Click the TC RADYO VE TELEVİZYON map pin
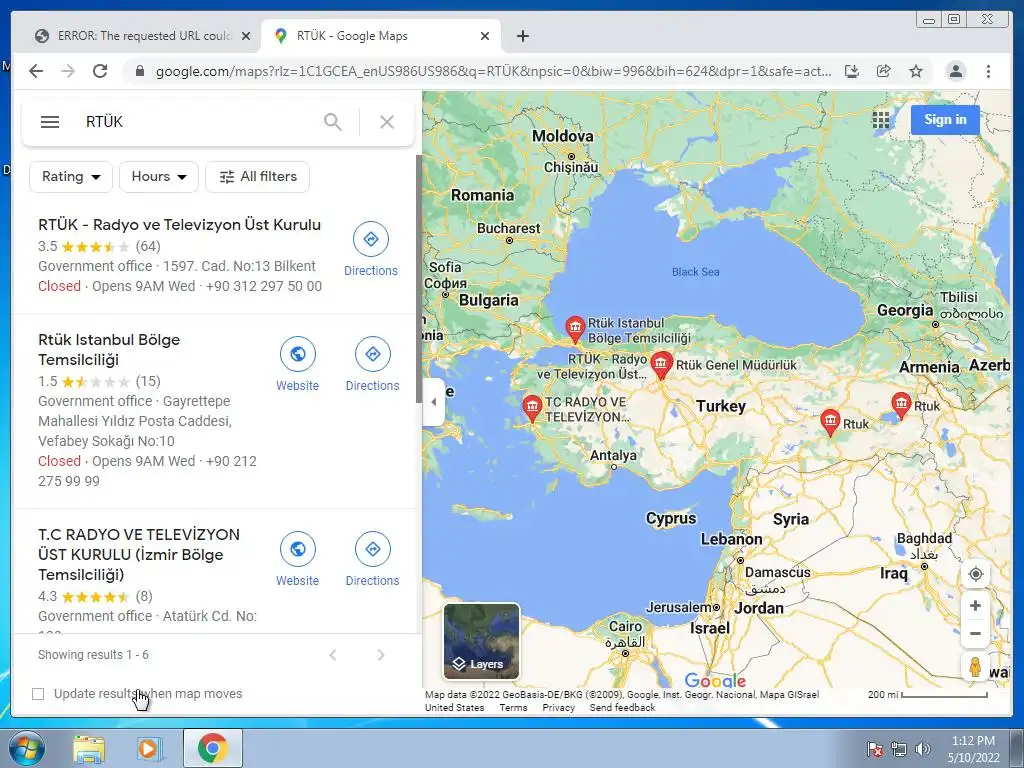 point(532,408)
